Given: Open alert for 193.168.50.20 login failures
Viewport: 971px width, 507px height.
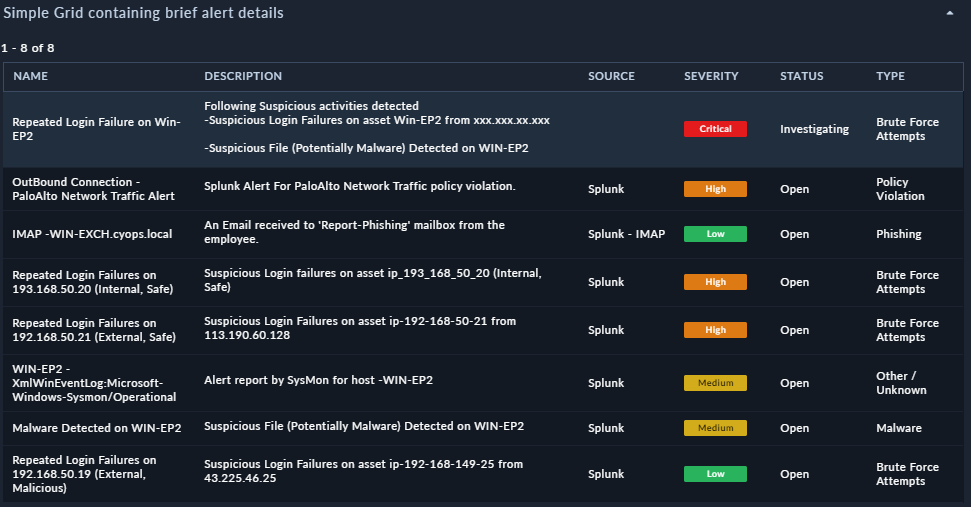Looking at the screenshot, I should click(84, 282).
